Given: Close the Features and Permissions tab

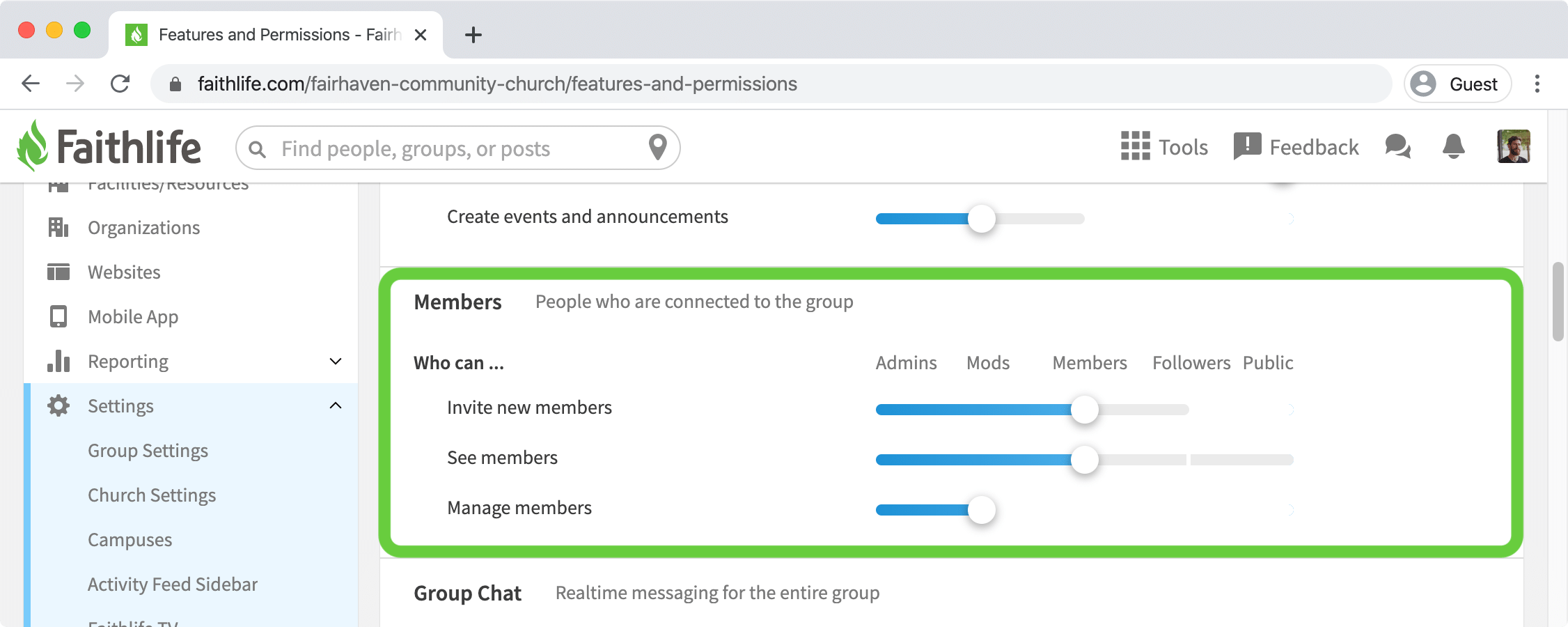Looking at the screenshot, I should click(421, 35).
